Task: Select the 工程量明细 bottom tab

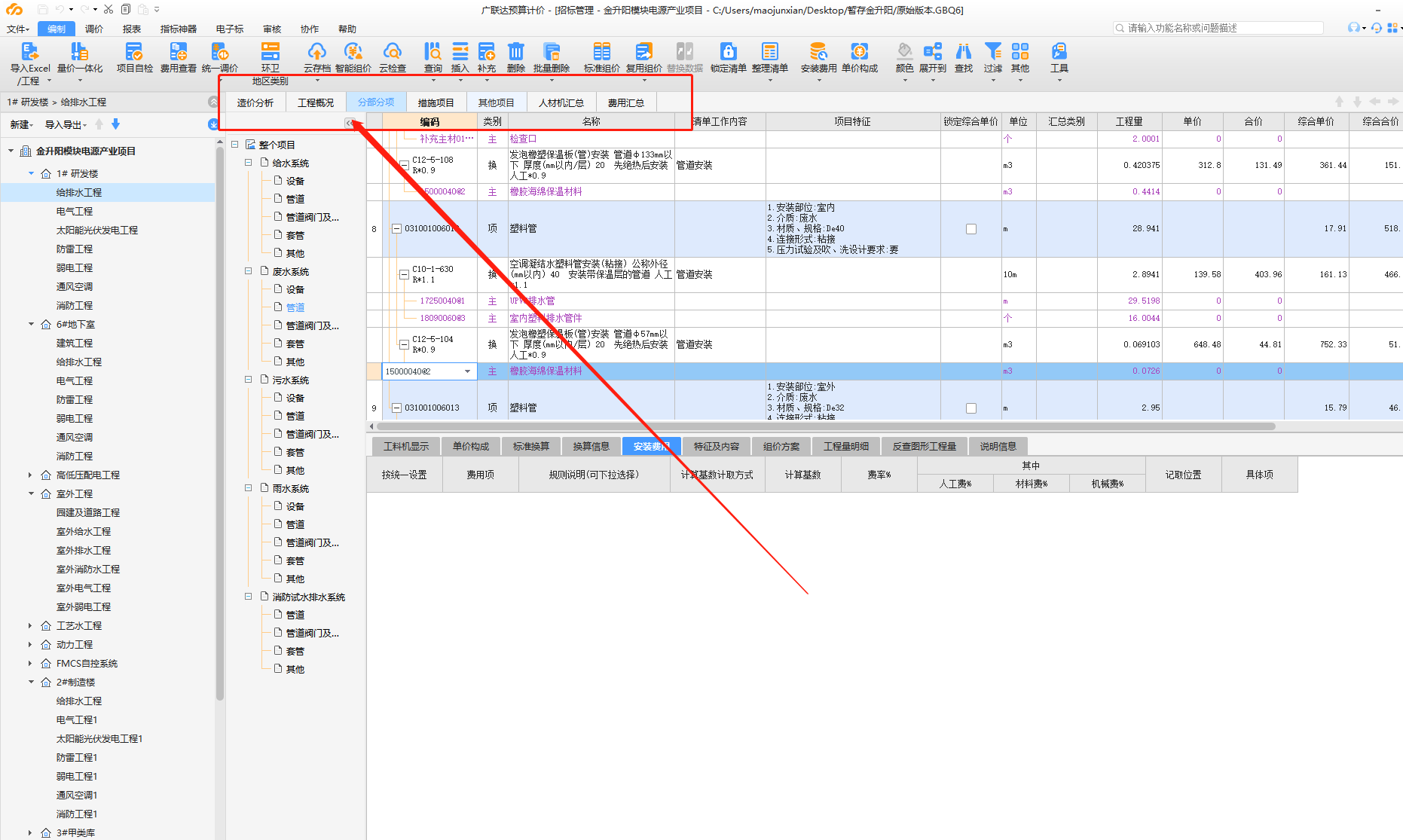Action: 845,446
